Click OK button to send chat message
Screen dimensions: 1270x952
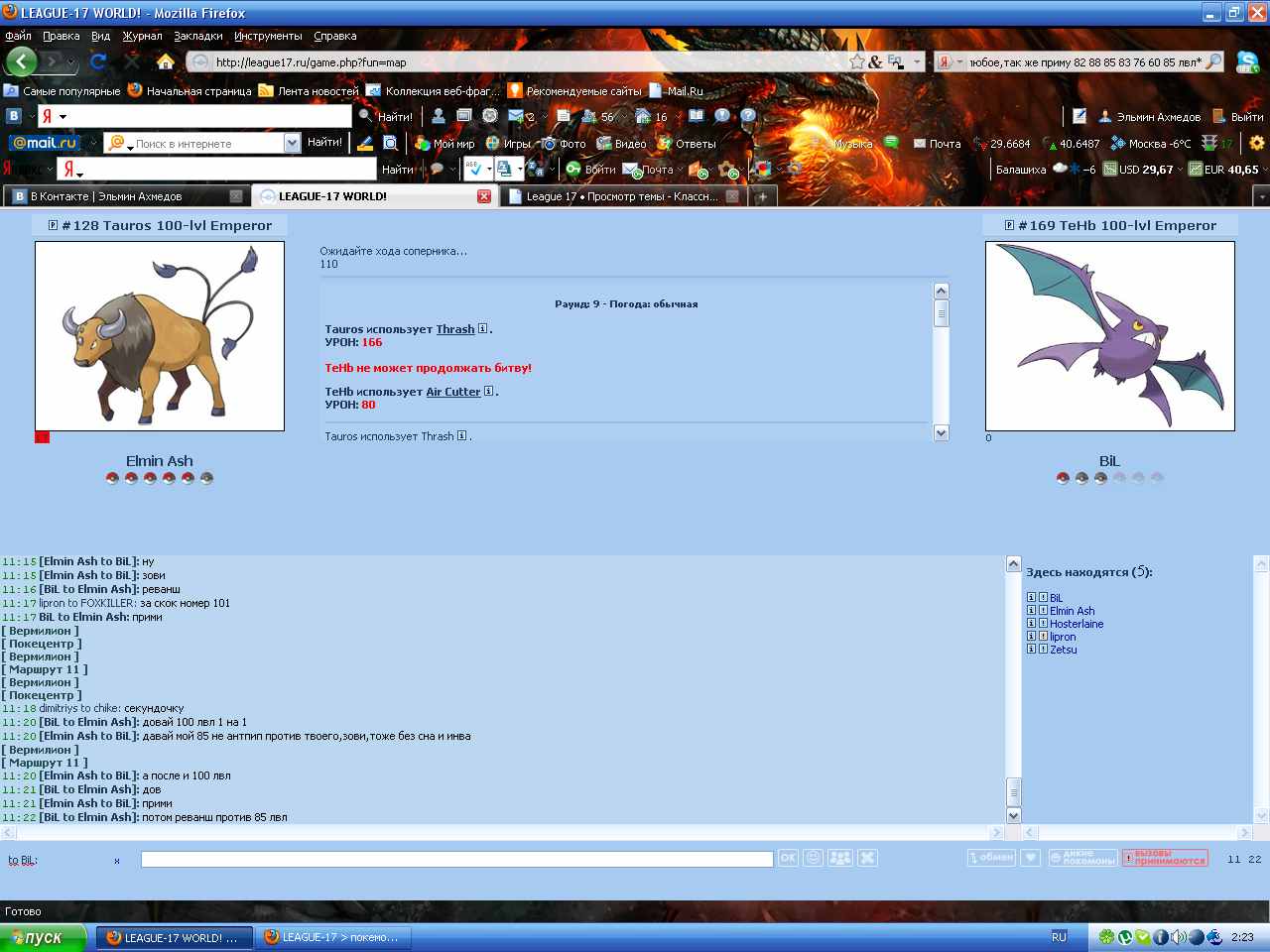pos(788,858)
